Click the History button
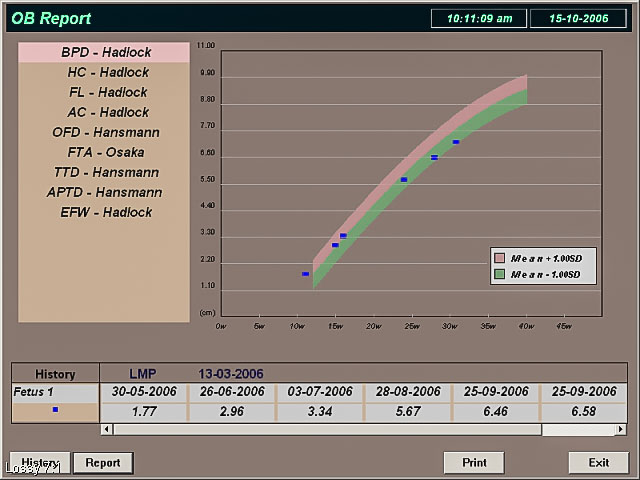 (40, 463)
